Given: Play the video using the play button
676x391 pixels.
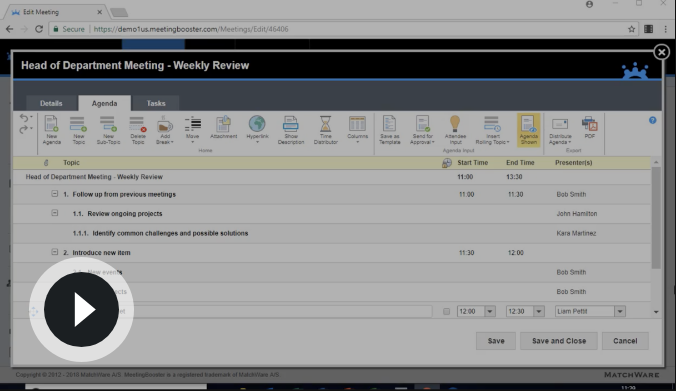Looking at the screenshot, I should (x=81, y=310).
